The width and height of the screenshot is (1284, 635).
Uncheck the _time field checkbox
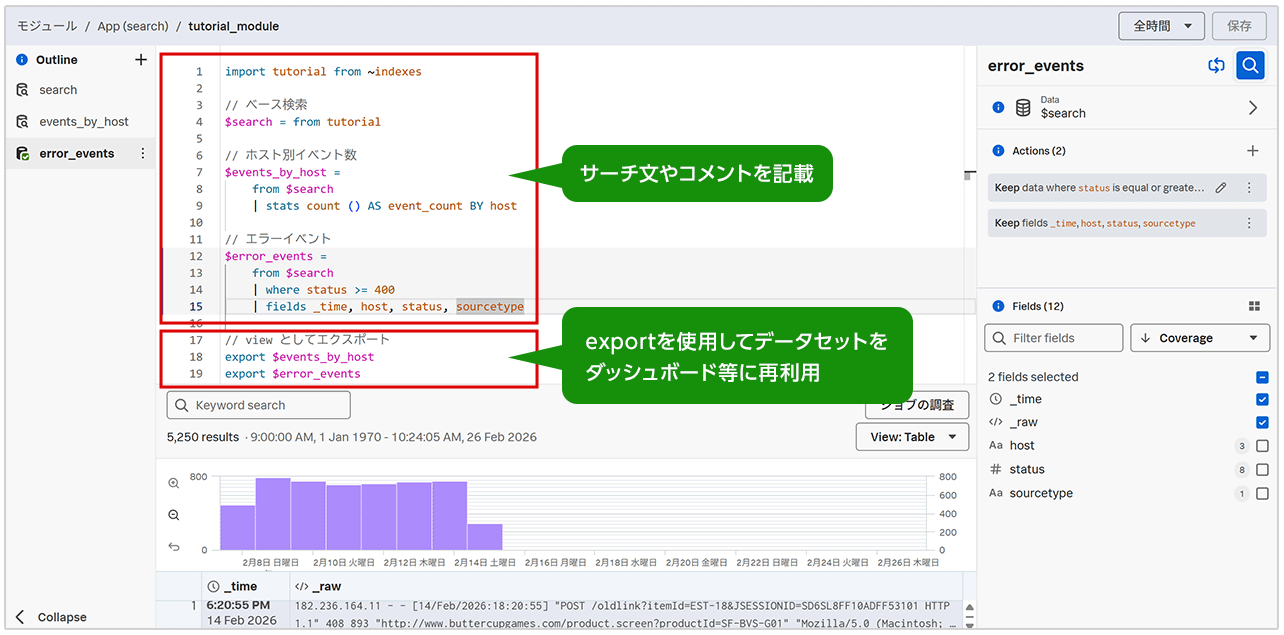1261,399
